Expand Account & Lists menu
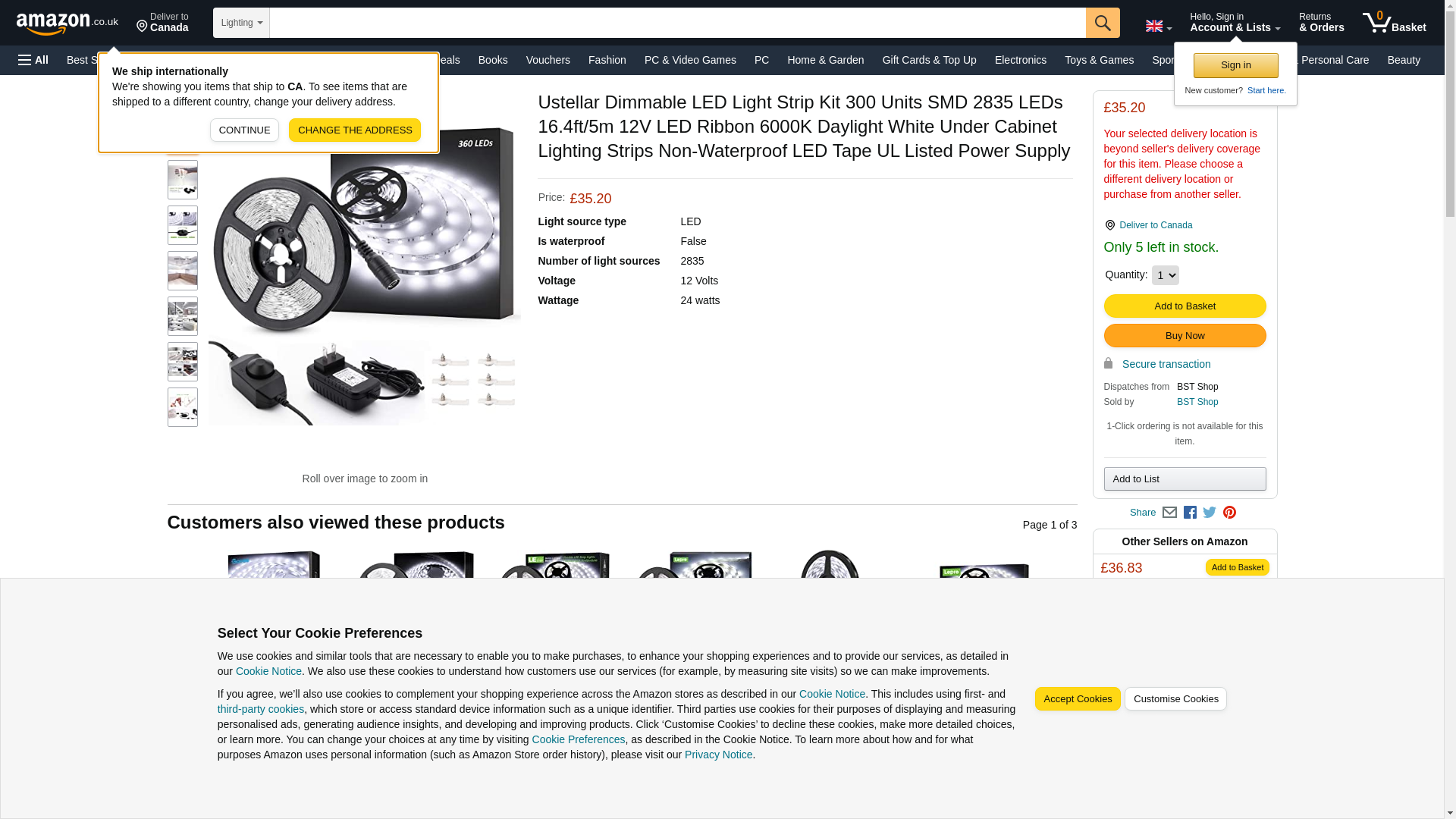 (x=1235, y=23)
